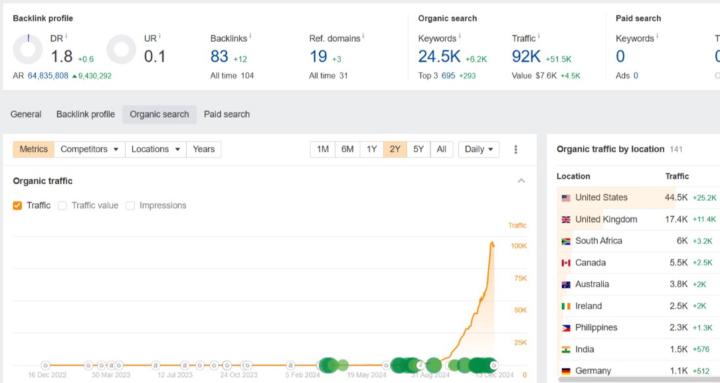Select the Philippines location row

point(638,328)
